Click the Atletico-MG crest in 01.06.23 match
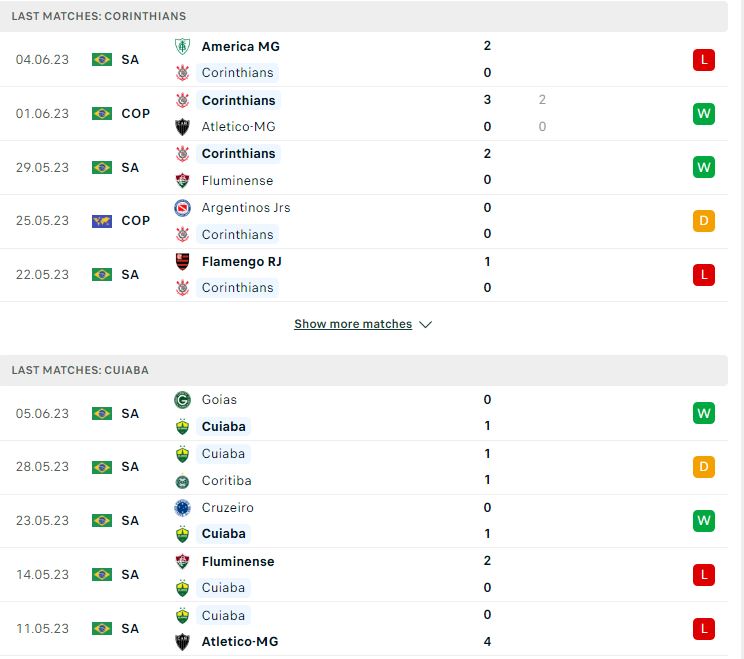The width and height of the screenshot is (744, 659). [x=182, y=127]
